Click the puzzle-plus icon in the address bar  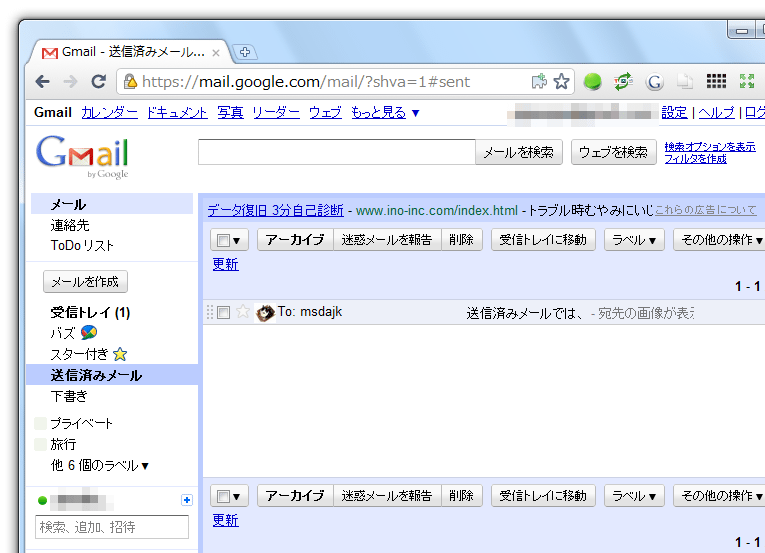pyautogui.click(x=539, y=81)
